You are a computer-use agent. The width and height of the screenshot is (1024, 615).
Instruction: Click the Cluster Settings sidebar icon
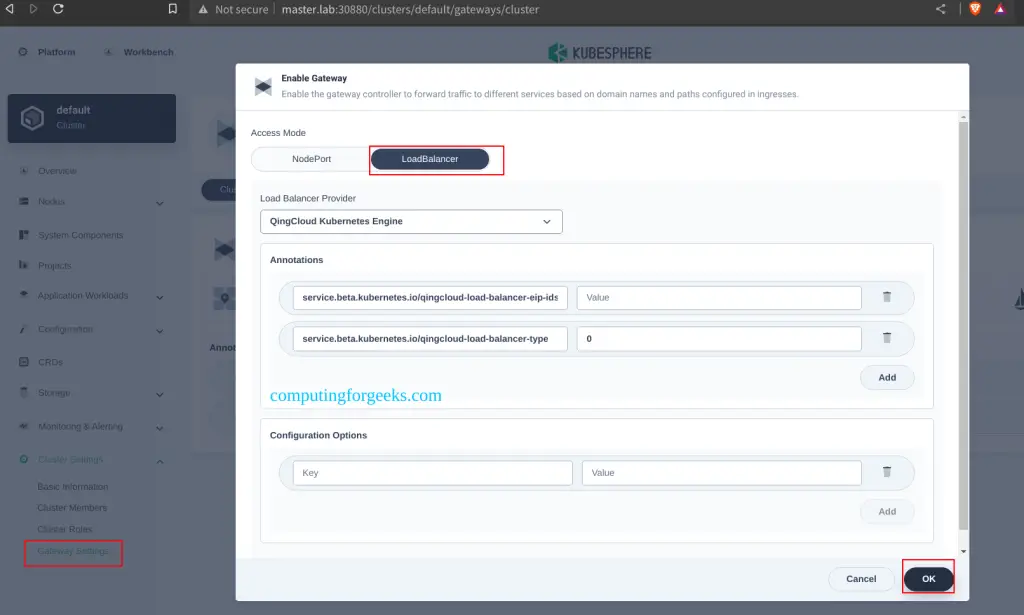[24, 460]
